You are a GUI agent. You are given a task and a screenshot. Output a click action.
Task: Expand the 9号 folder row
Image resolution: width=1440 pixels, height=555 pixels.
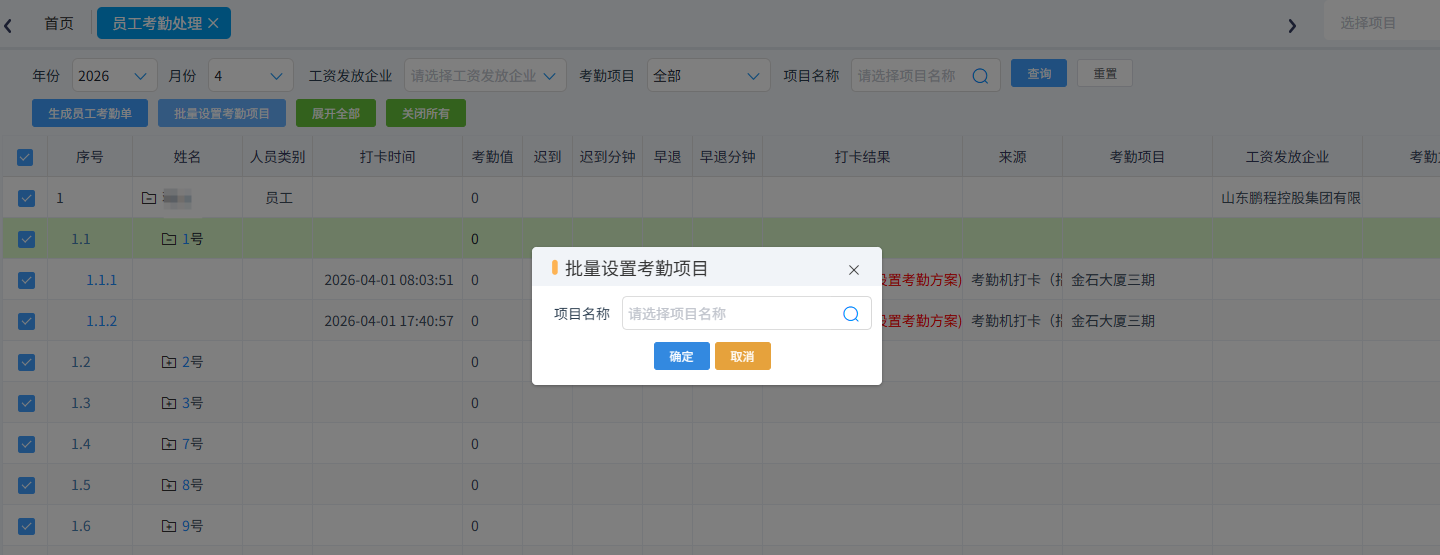(x=169, y=526)
